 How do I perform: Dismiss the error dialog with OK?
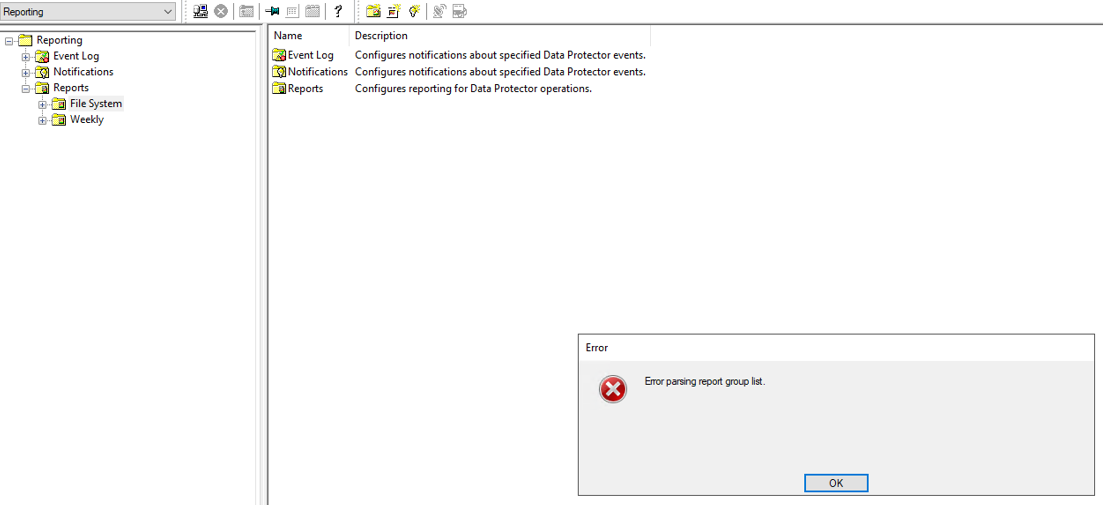point(836,483)
